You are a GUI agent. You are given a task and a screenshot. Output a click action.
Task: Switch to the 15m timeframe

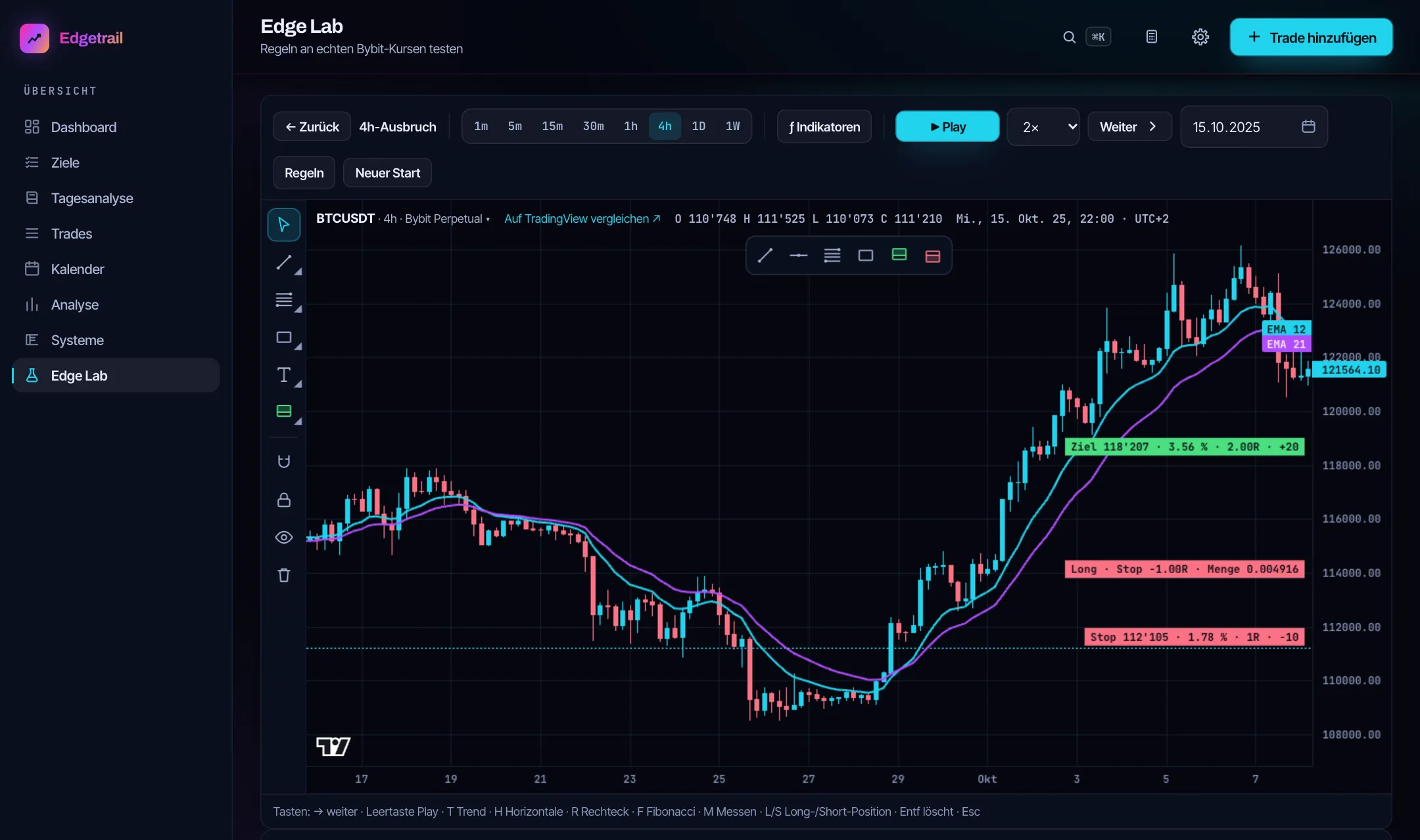tap(552, 126)
